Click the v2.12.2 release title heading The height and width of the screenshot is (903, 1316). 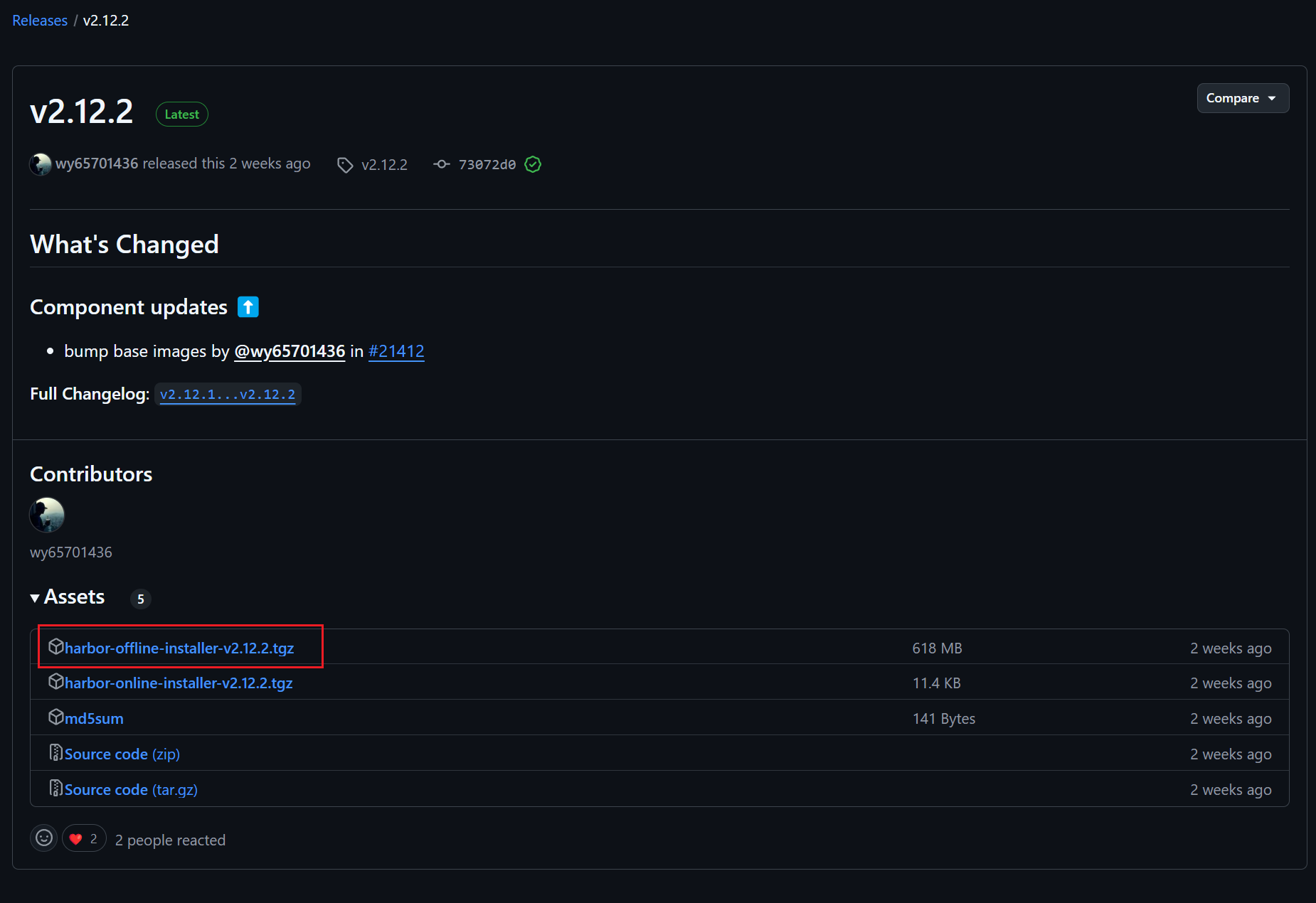pos(82,112)
